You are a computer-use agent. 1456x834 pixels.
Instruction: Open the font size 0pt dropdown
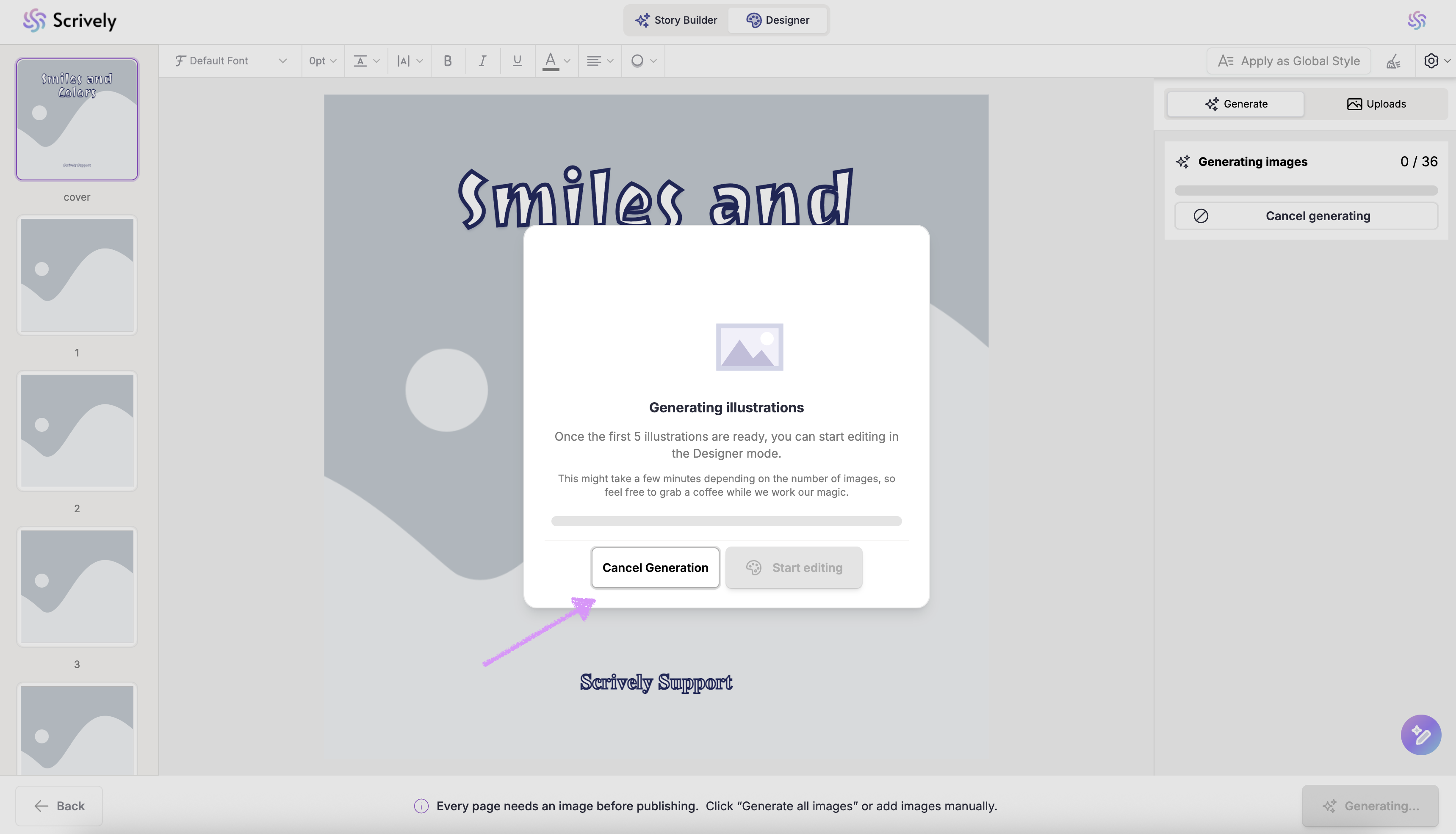click(323, 61)
